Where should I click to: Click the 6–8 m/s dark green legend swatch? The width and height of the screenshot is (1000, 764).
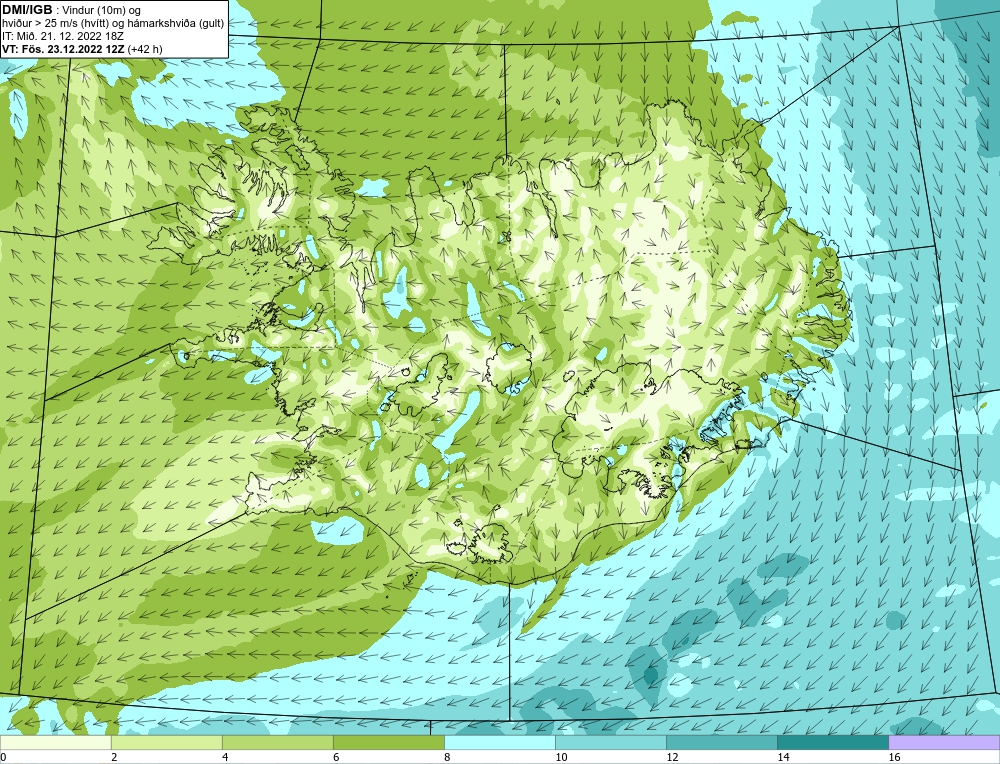[x=388, y=742]
